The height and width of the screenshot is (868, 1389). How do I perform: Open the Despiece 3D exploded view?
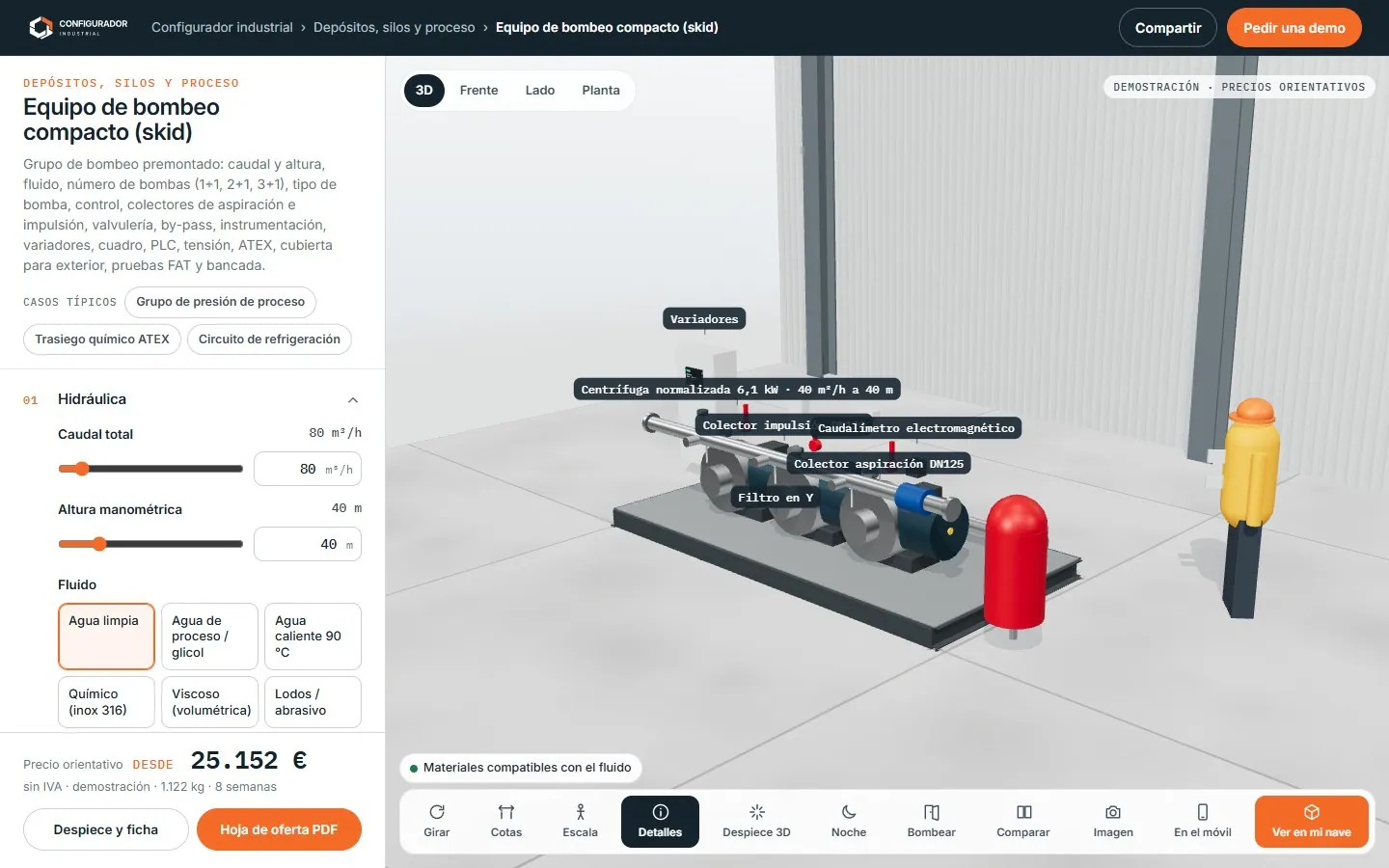click(756, 822)
